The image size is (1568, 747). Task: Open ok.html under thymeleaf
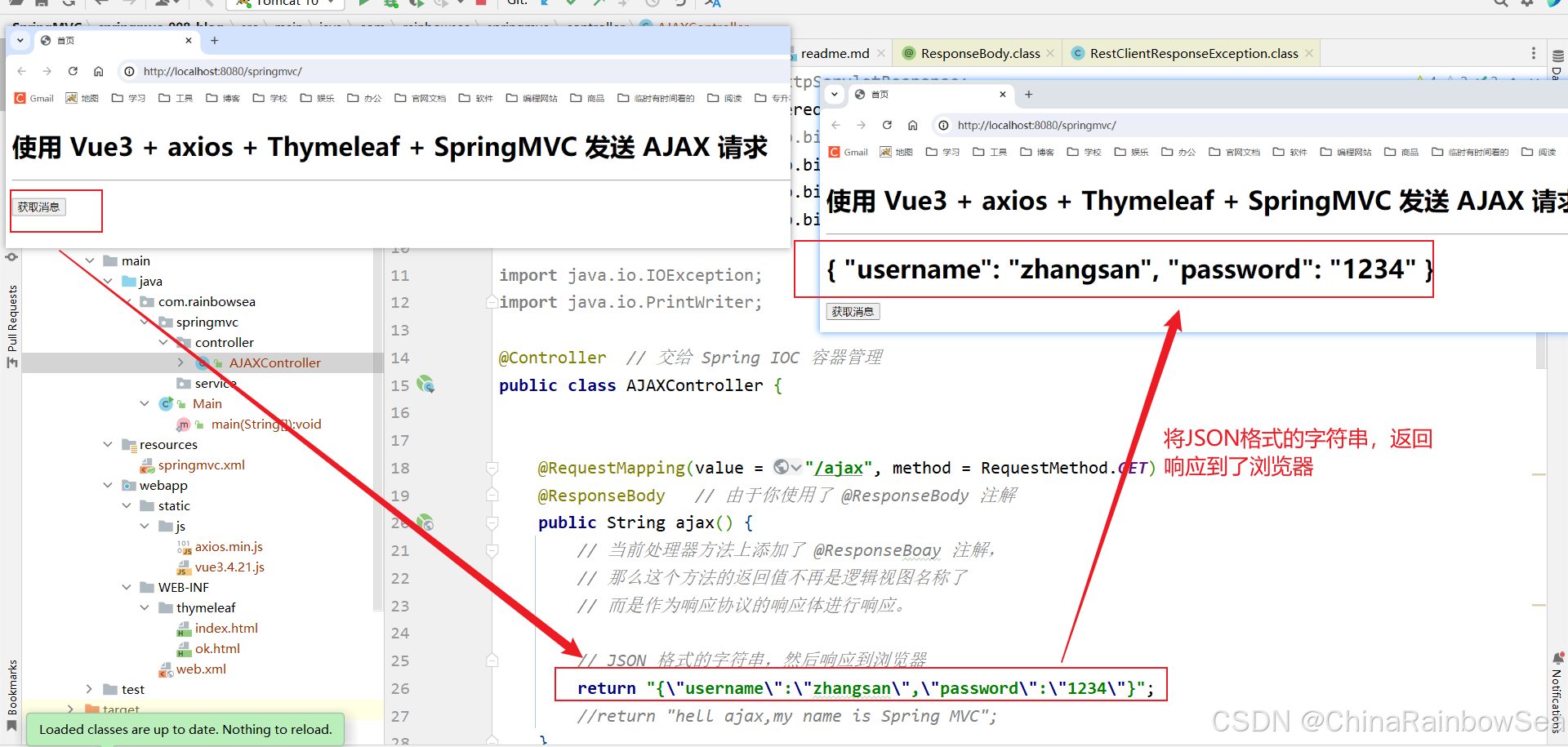point(217,648)
